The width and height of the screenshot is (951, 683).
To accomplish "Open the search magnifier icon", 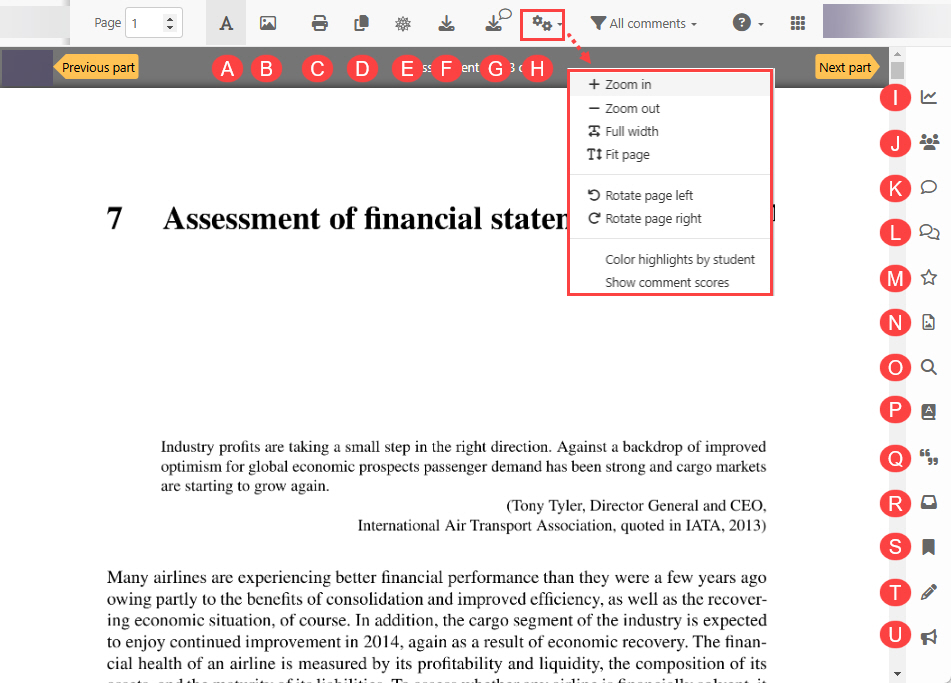I will point(929,367).
